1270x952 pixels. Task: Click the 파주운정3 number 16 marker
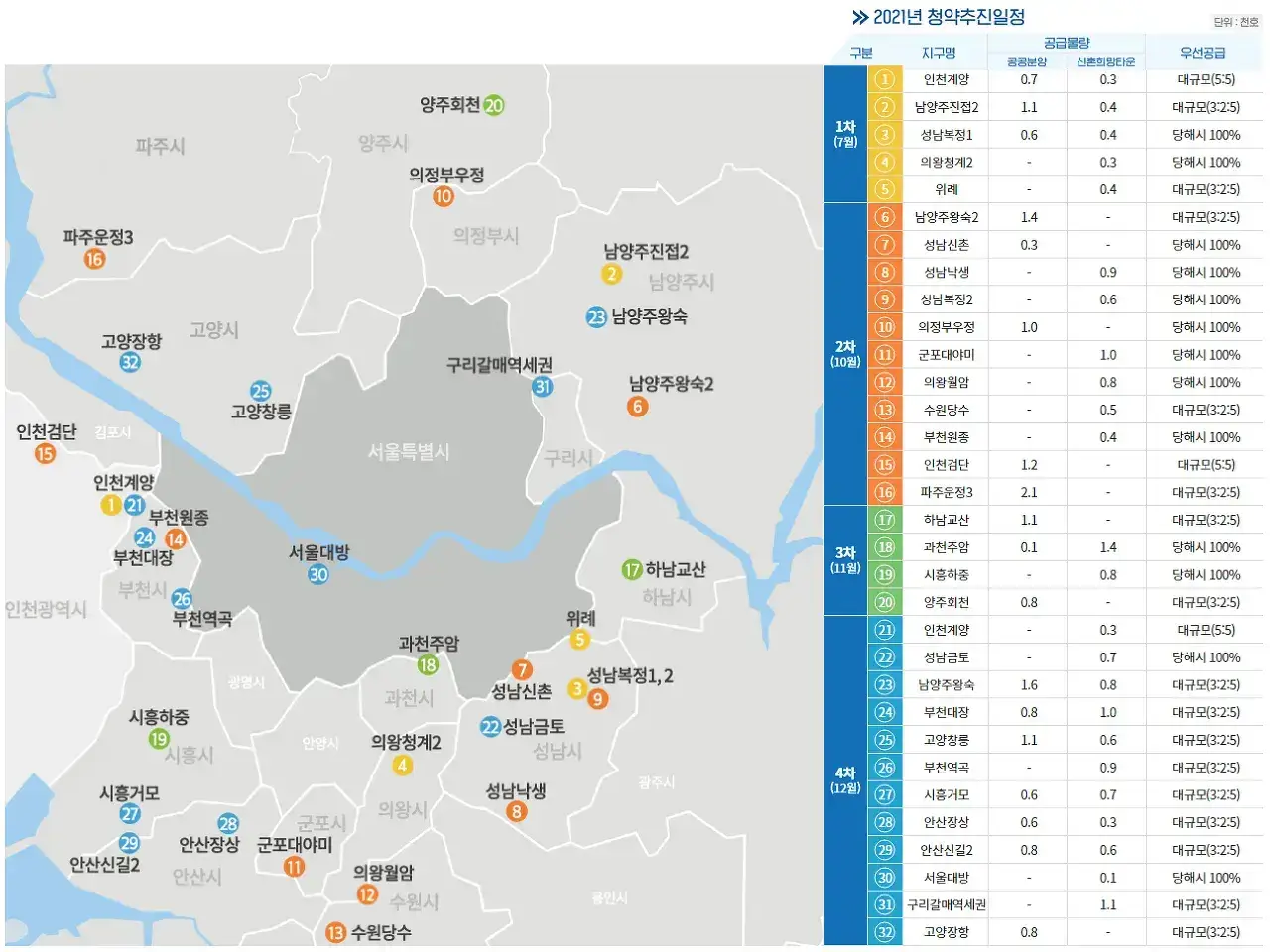94,259
